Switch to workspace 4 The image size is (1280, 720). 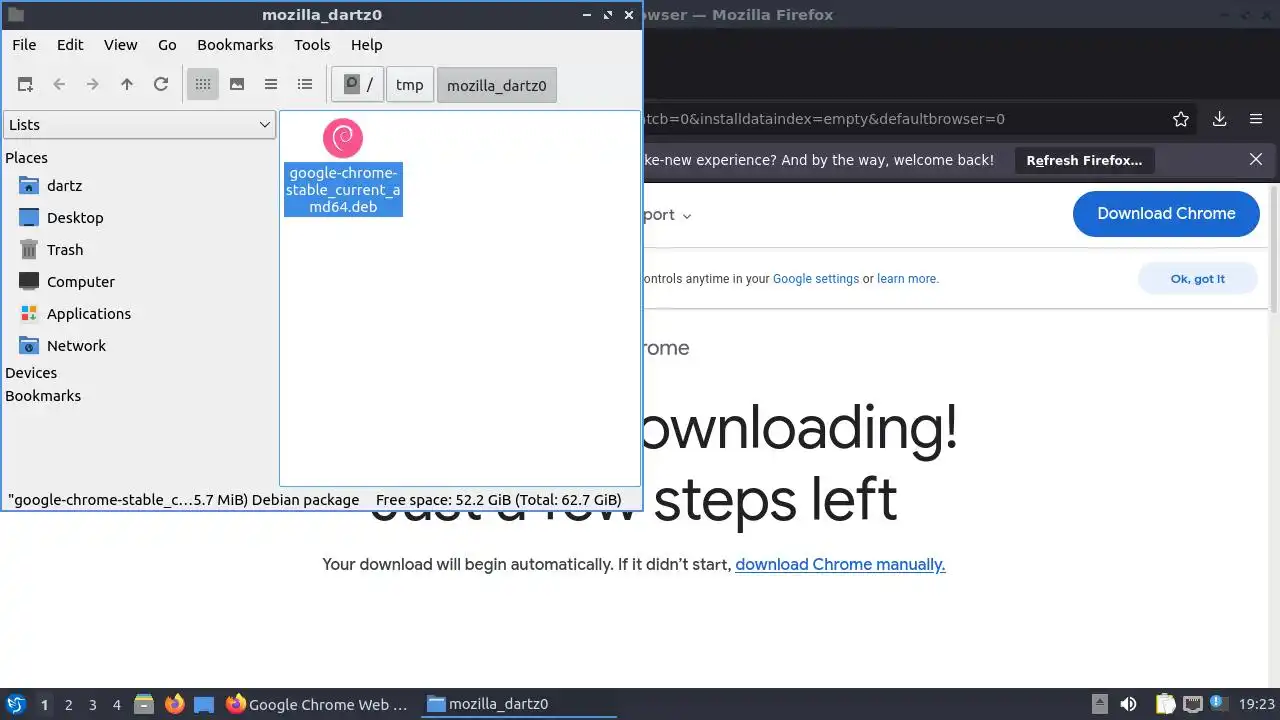point(116,705)
